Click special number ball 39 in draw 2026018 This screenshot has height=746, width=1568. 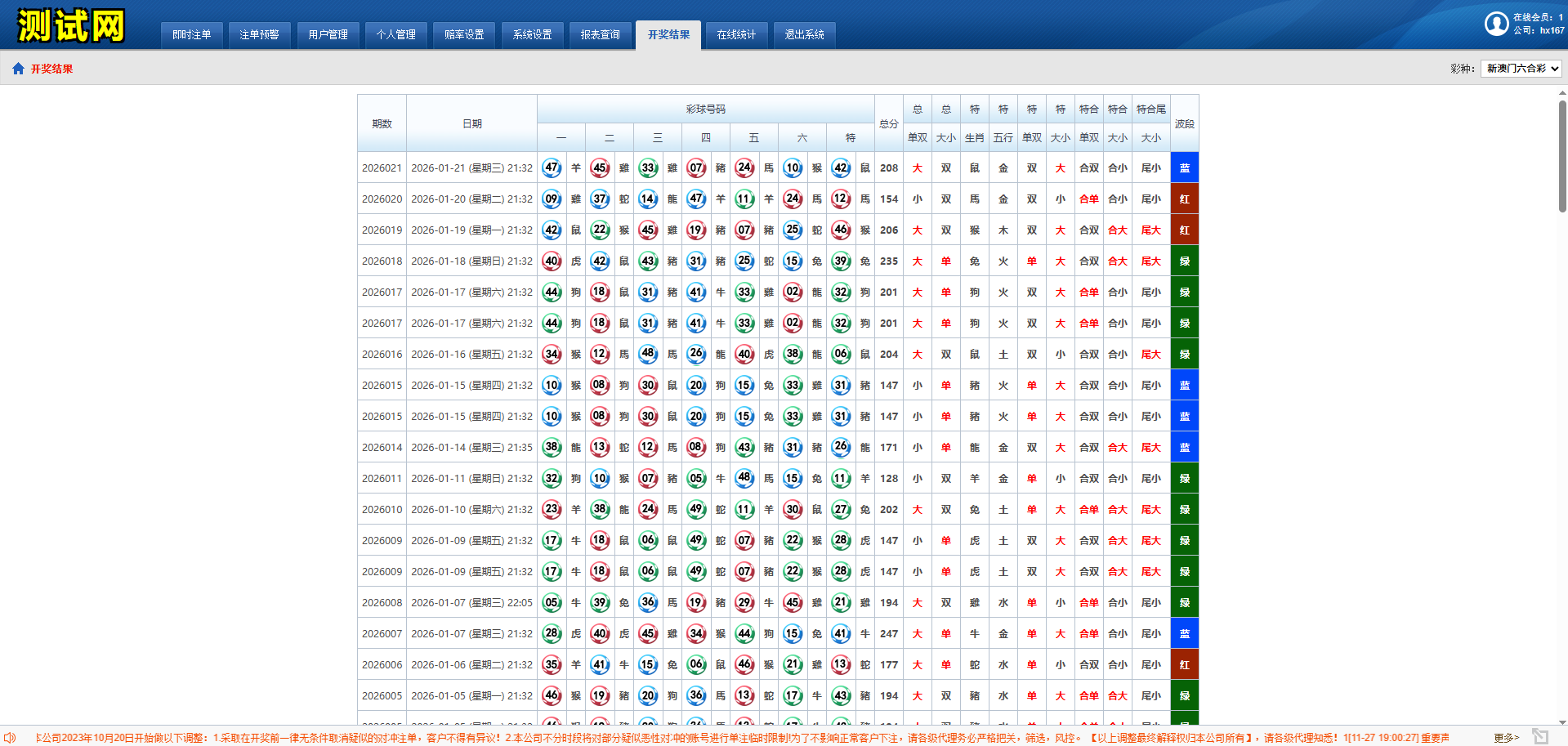pyautogui.click(x=841, y=261)
